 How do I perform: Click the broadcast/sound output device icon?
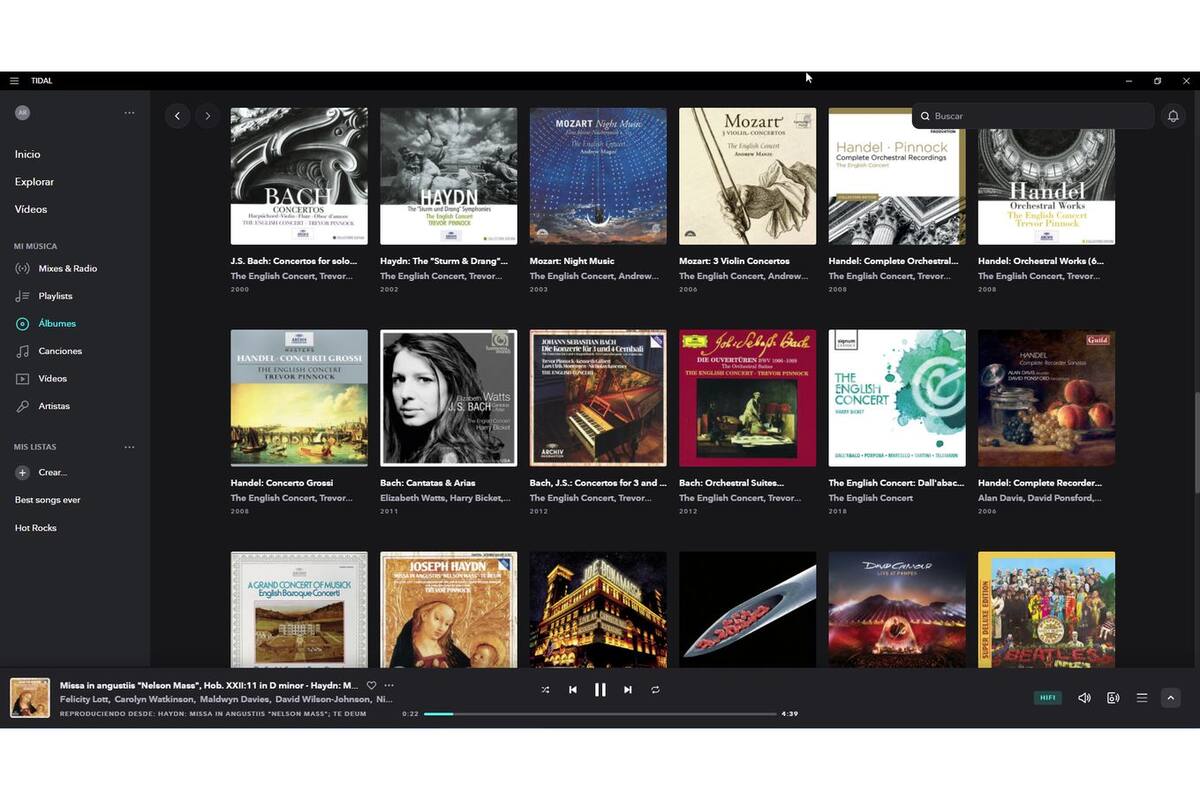[x=1112, y=698]
